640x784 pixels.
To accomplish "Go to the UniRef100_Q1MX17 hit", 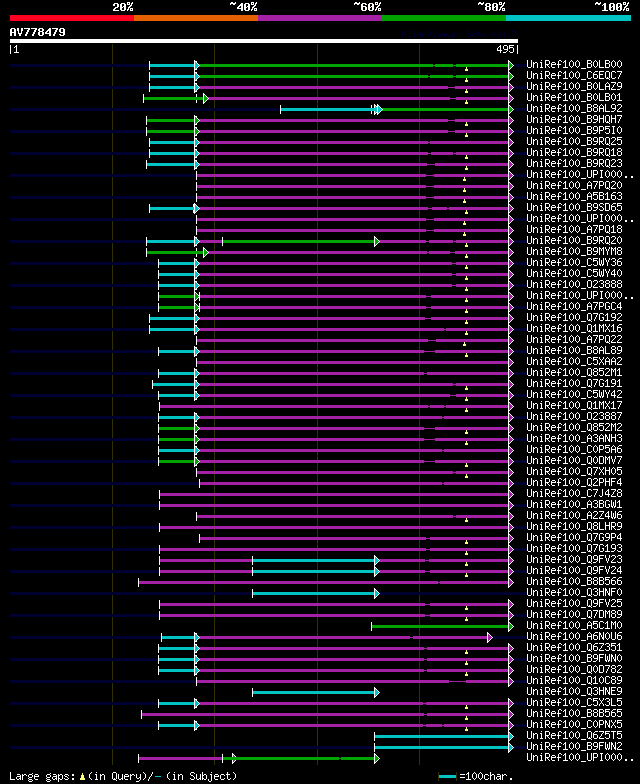I will tap(574, 406).
